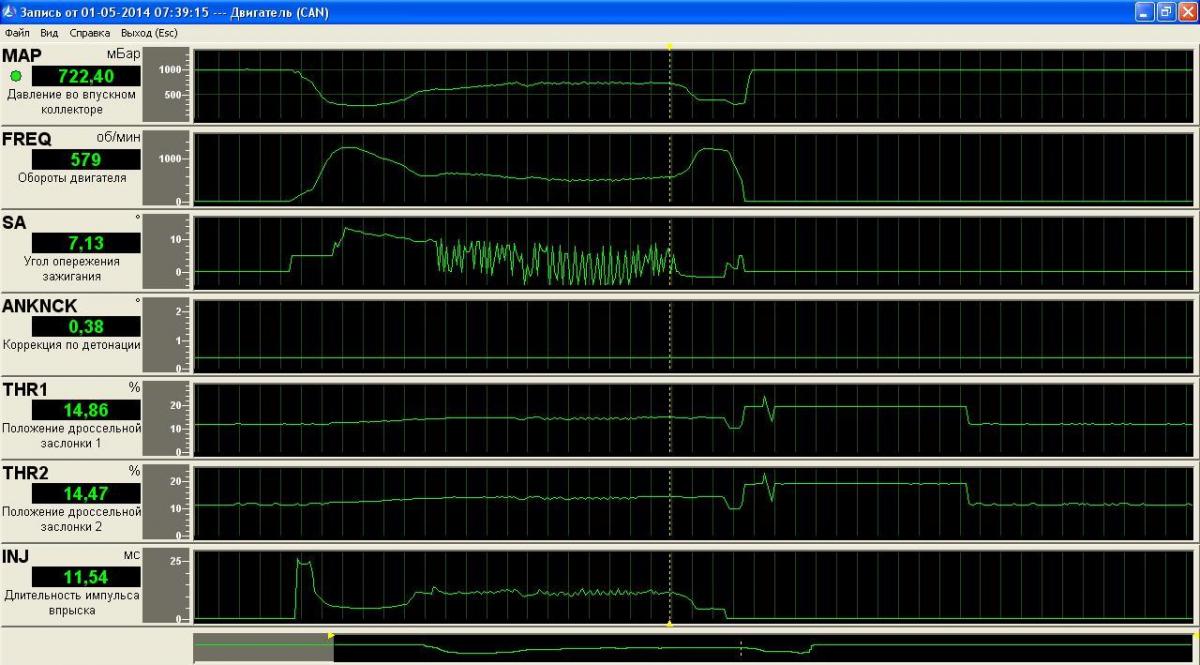Click the THR2 graph's vertical axis scale
The height and width of the screenshot is (665, 1200).
(x=166, y=500)
